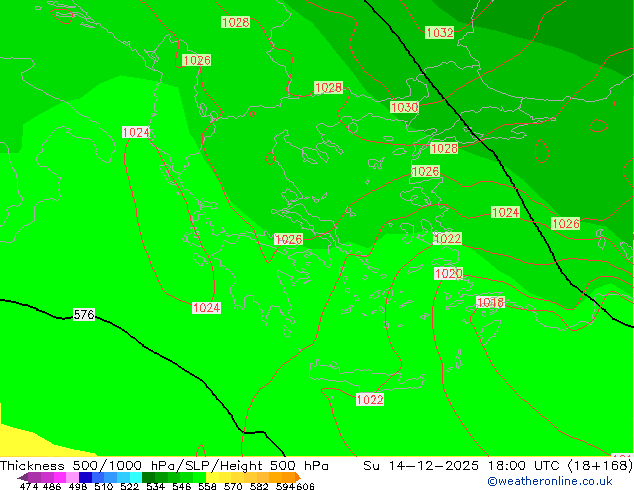Pick the darkest green legend swatch
The height and width of the screenshot is (490, 634).
tap(148, 477)
